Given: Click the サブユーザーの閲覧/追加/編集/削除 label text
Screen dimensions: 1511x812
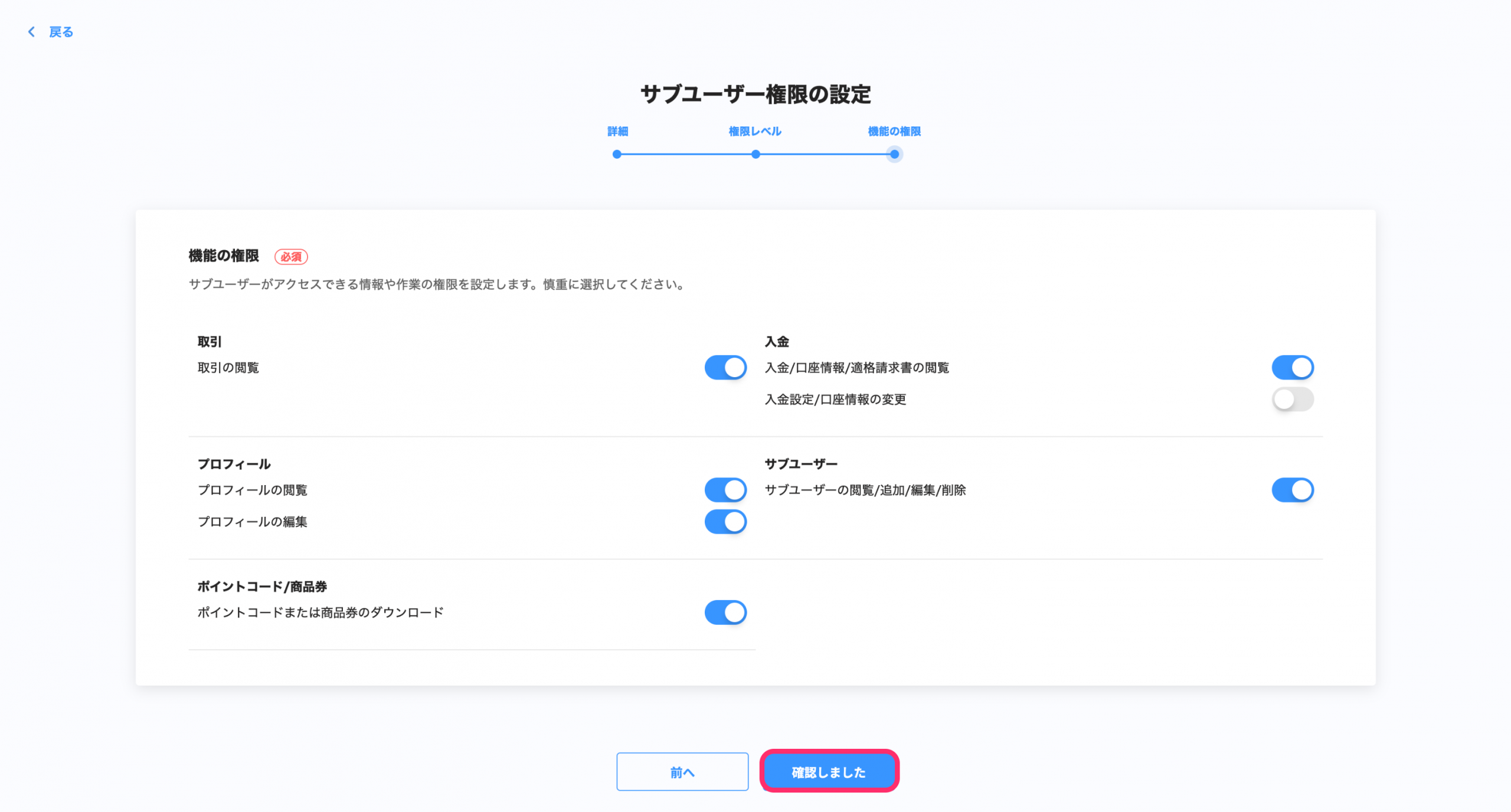Looking at the screenshot, I should tap(866, 490).
